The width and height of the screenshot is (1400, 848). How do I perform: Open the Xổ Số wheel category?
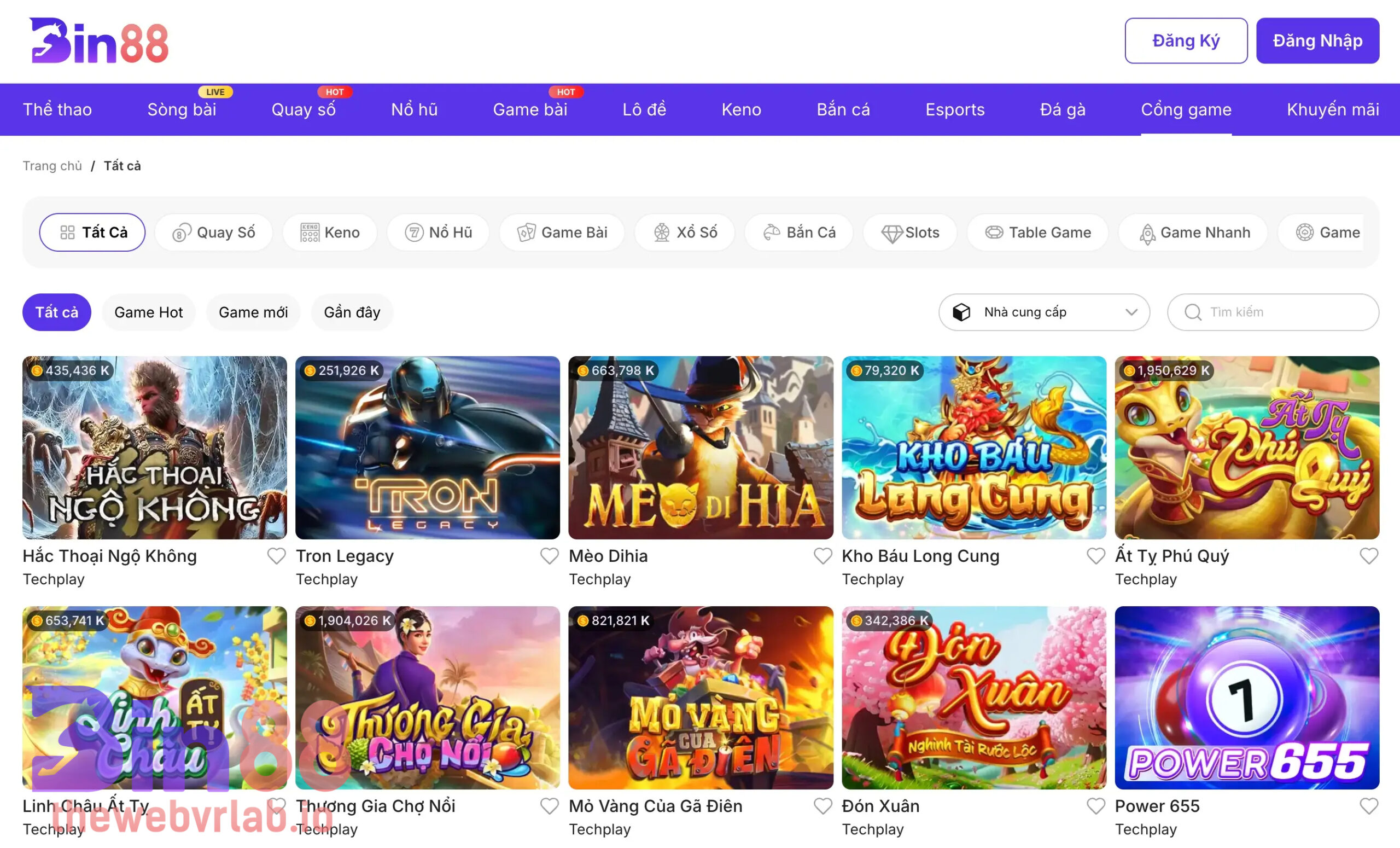click(685, 233)
